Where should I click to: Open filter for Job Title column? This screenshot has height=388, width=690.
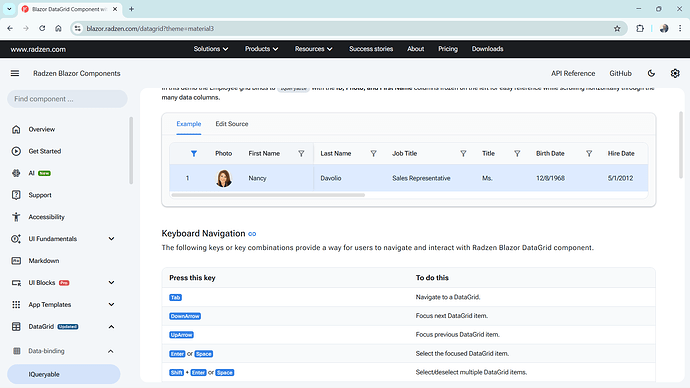point(463,154)
